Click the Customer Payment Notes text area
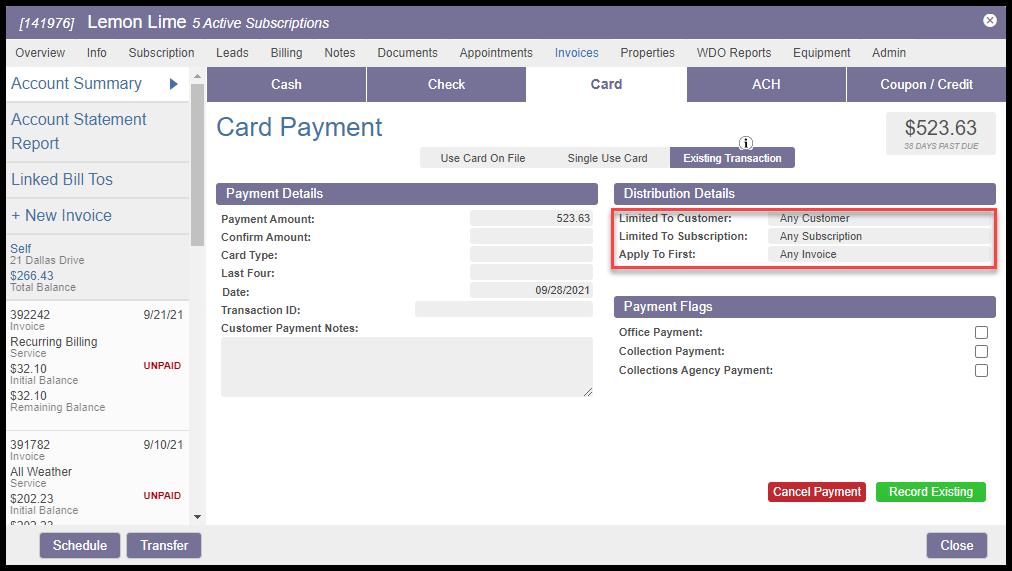The width and height of the screenshot is (1012, 571). tap(406, 367)
